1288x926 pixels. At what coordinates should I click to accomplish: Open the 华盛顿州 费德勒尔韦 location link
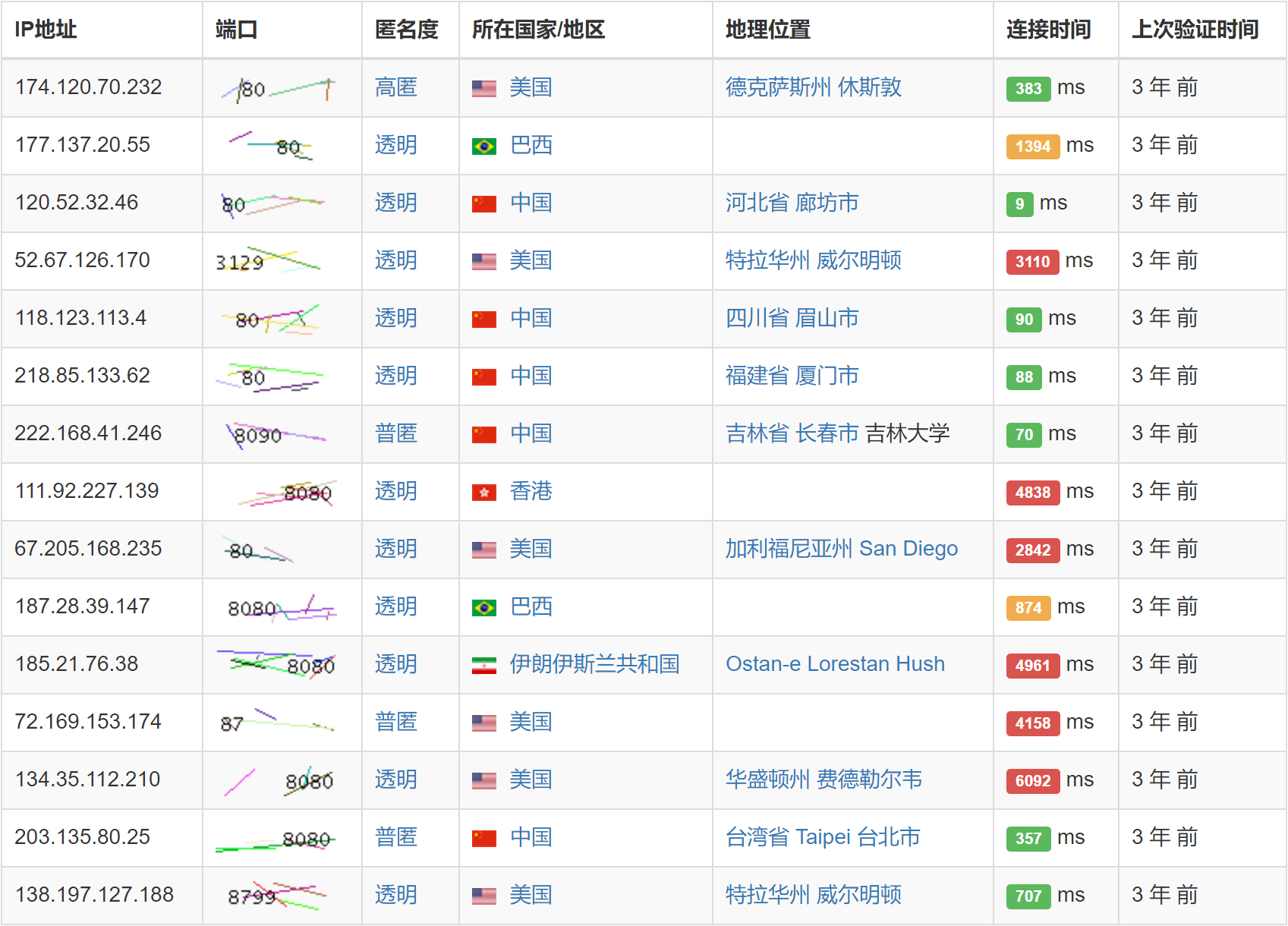coord(824,780)
